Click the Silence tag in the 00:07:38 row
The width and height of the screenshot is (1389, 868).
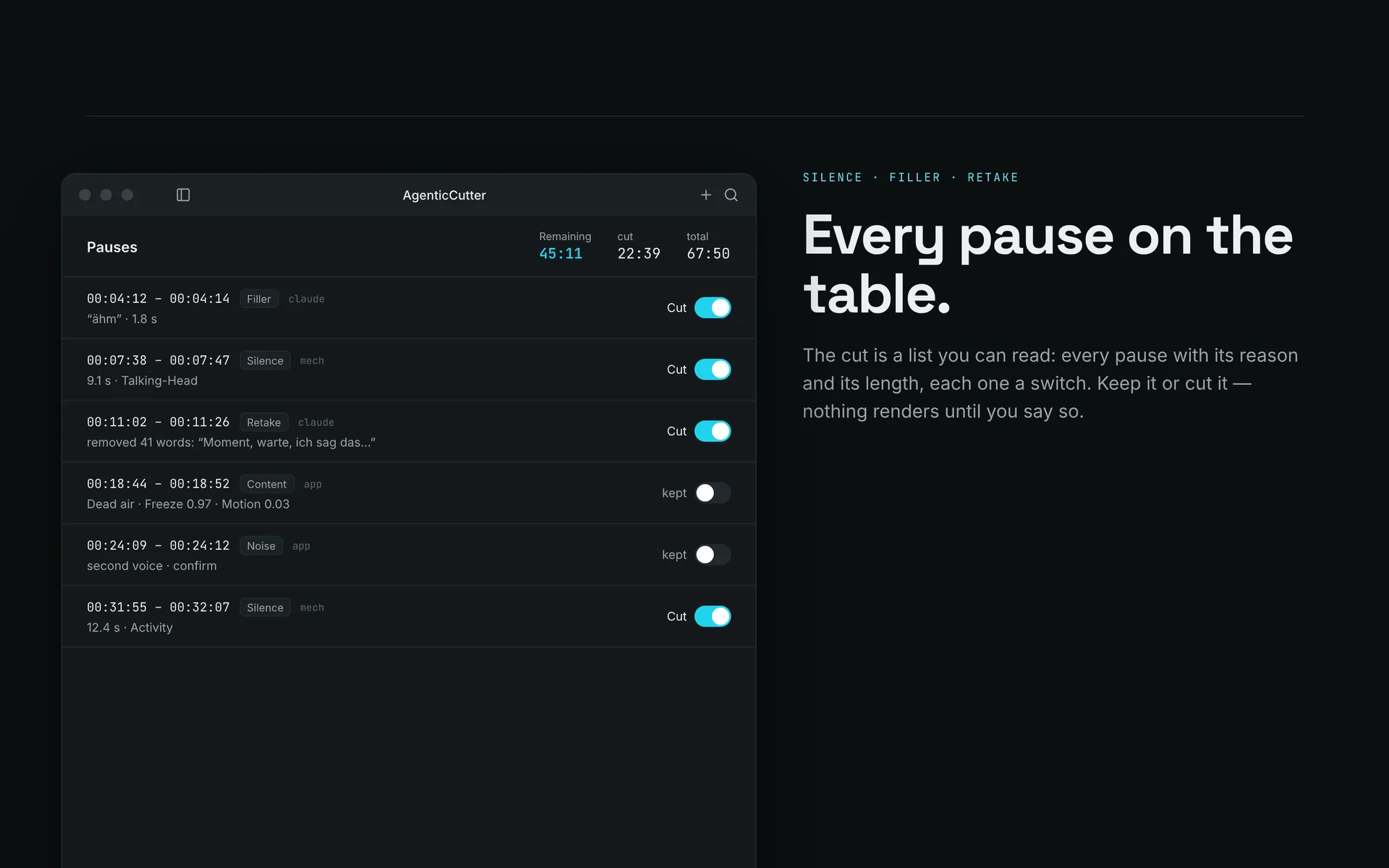[x=266, y=361]
